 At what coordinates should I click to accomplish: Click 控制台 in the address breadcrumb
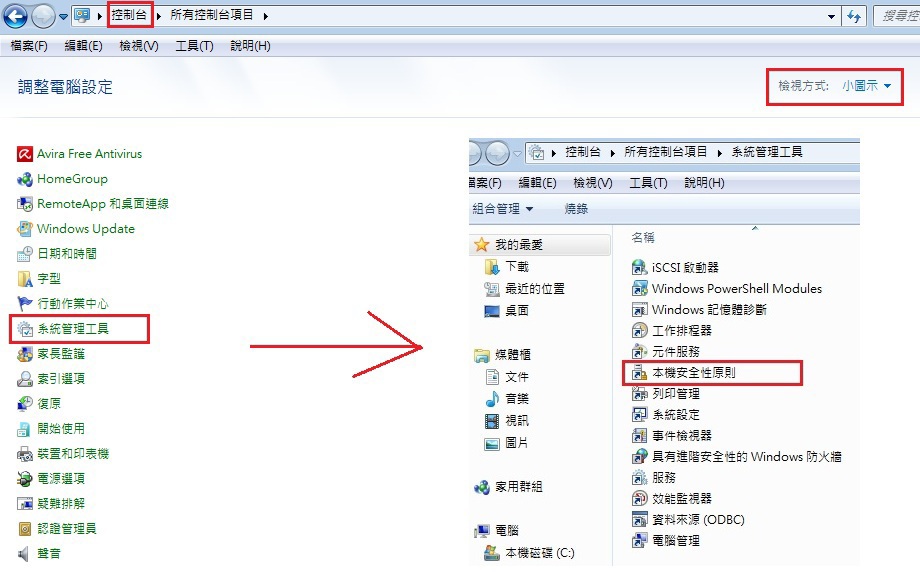click(x=129, y=15)
